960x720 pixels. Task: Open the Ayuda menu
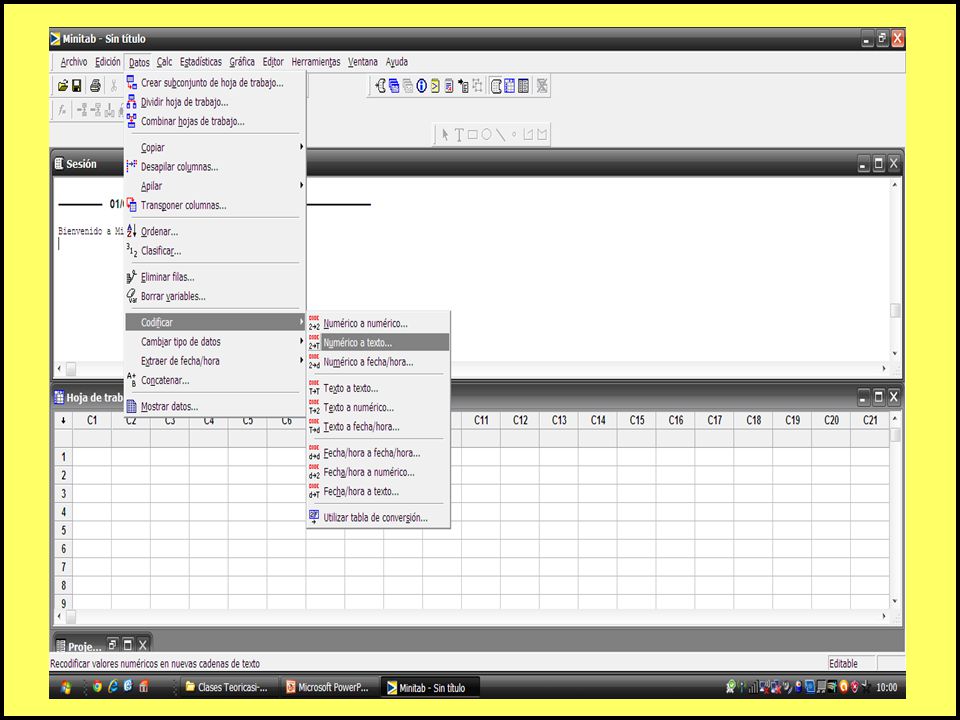397,62
